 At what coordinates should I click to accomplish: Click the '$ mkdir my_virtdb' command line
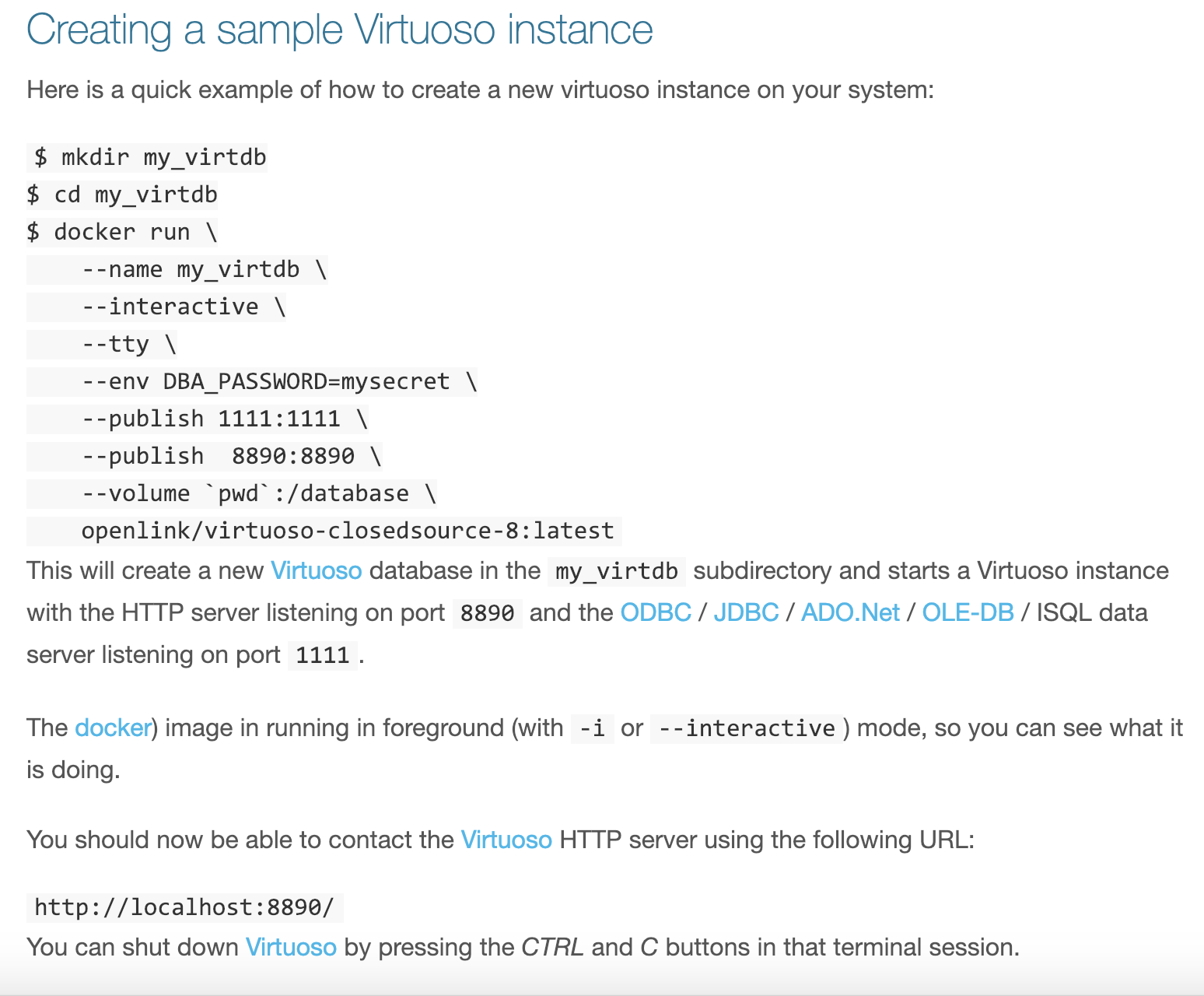click(147, 157)
